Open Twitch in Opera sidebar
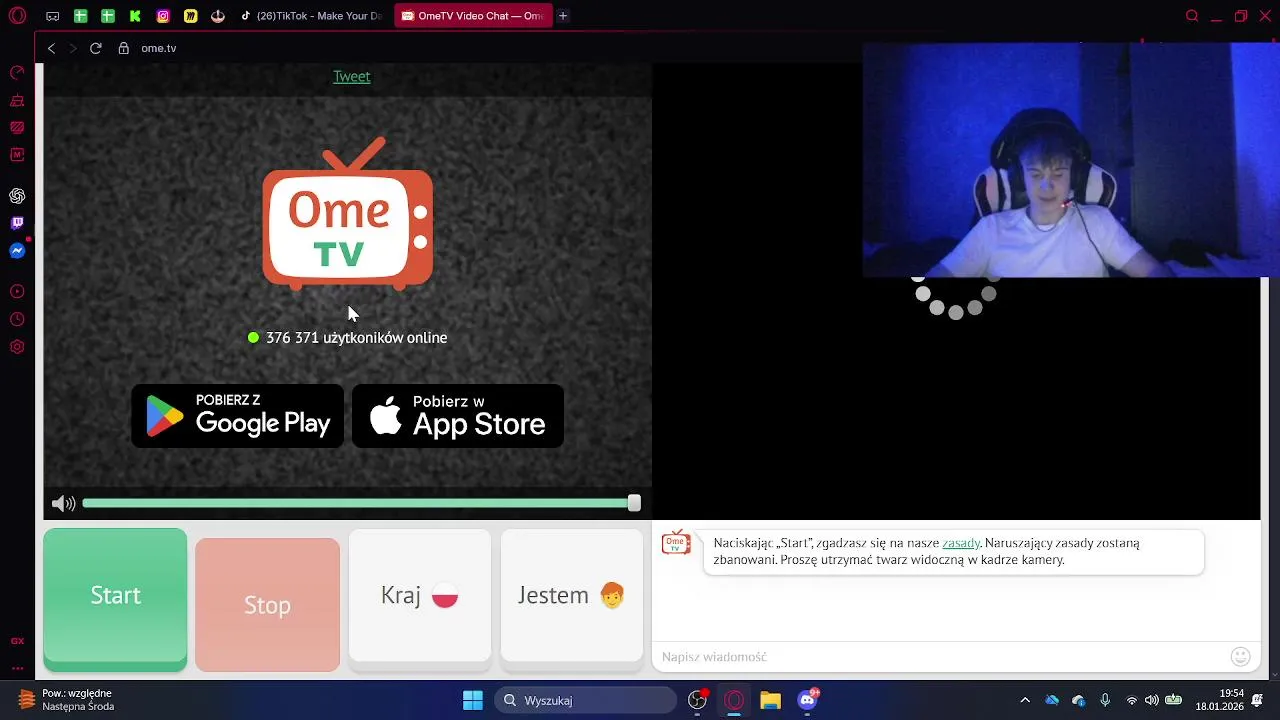 pos(17,223)
